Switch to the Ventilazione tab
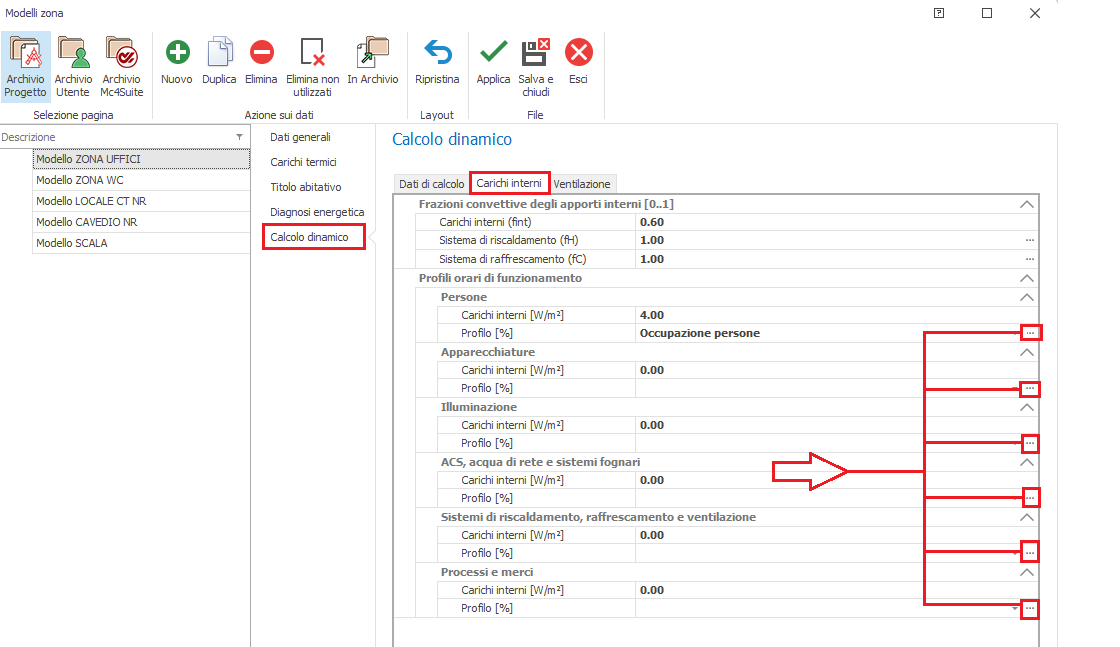Viewport: 1120px width, 647px height. 582,184
